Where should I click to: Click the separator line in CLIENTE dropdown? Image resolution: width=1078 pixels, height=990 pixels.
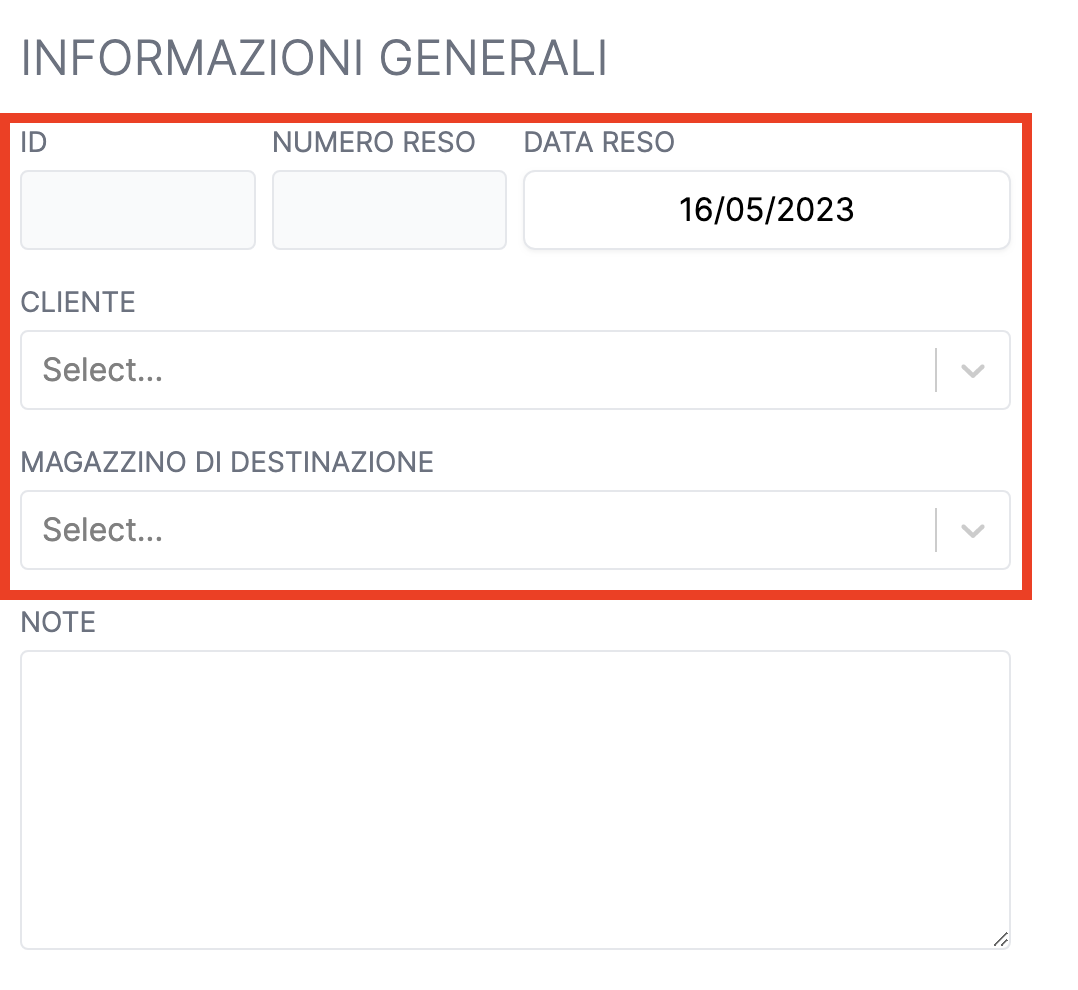click(936, 371)
